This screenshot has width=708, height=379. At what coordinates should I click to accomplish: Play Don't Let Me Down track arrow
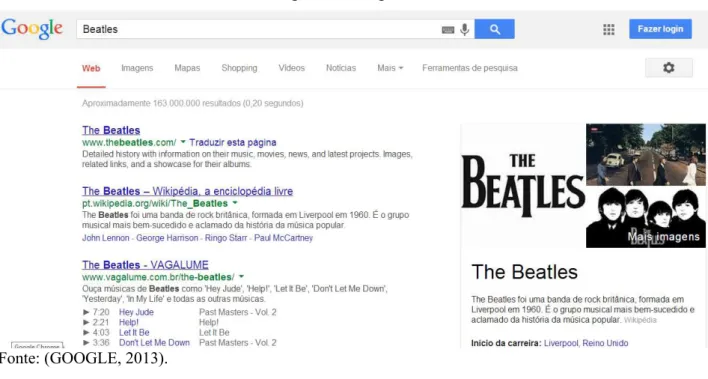click(x=86, y=342)
